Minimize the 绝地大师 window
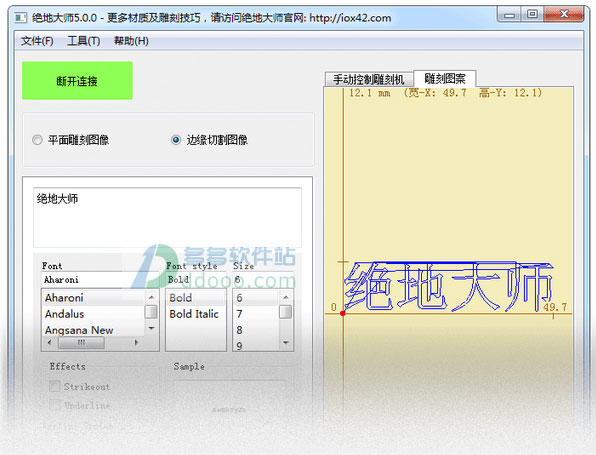 point(510,15)
